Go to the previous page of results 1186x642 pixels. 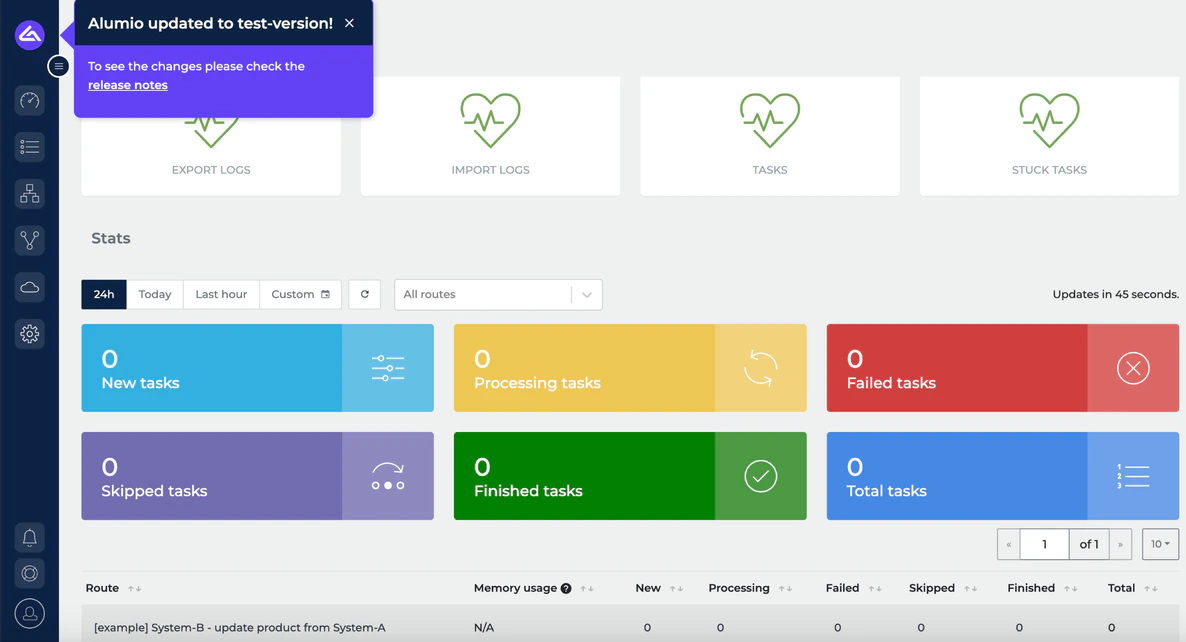tap(1008, 544)
